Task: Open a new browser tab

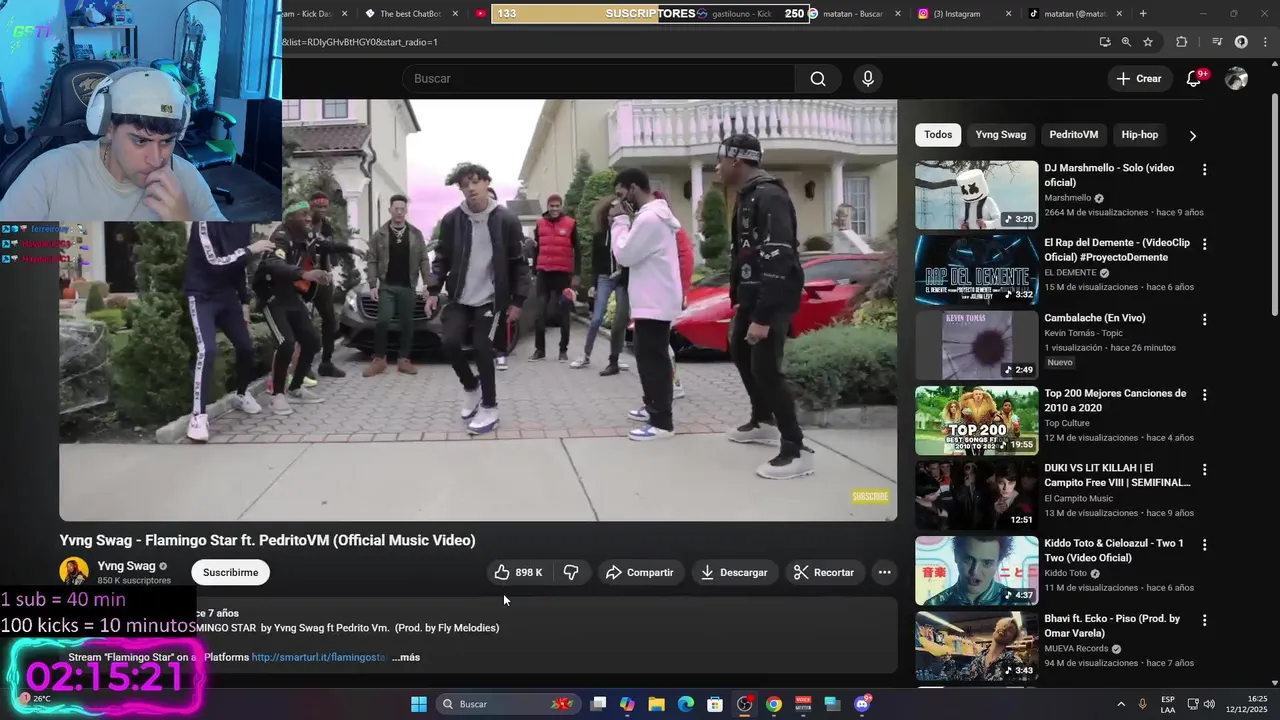Action: coord(1143,14)
